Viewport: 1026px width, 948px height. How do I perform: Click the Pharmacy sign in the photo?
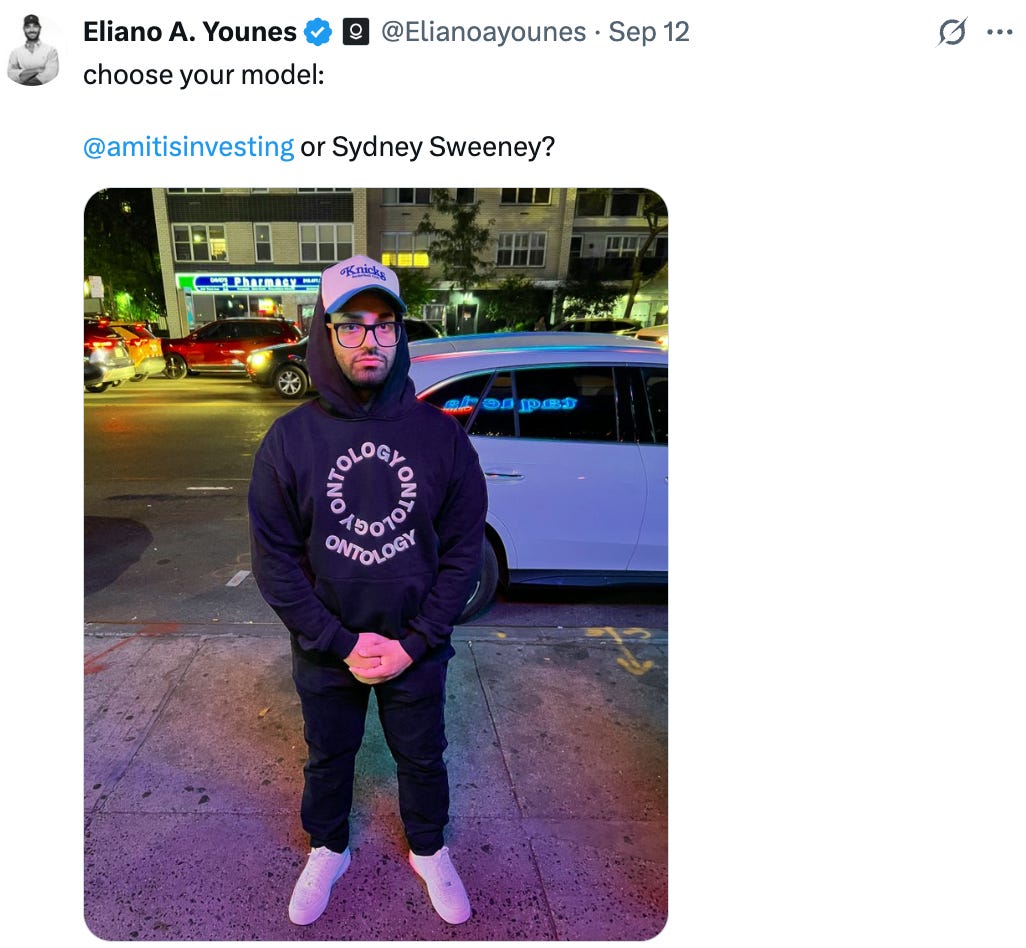(x=247, y=283)
